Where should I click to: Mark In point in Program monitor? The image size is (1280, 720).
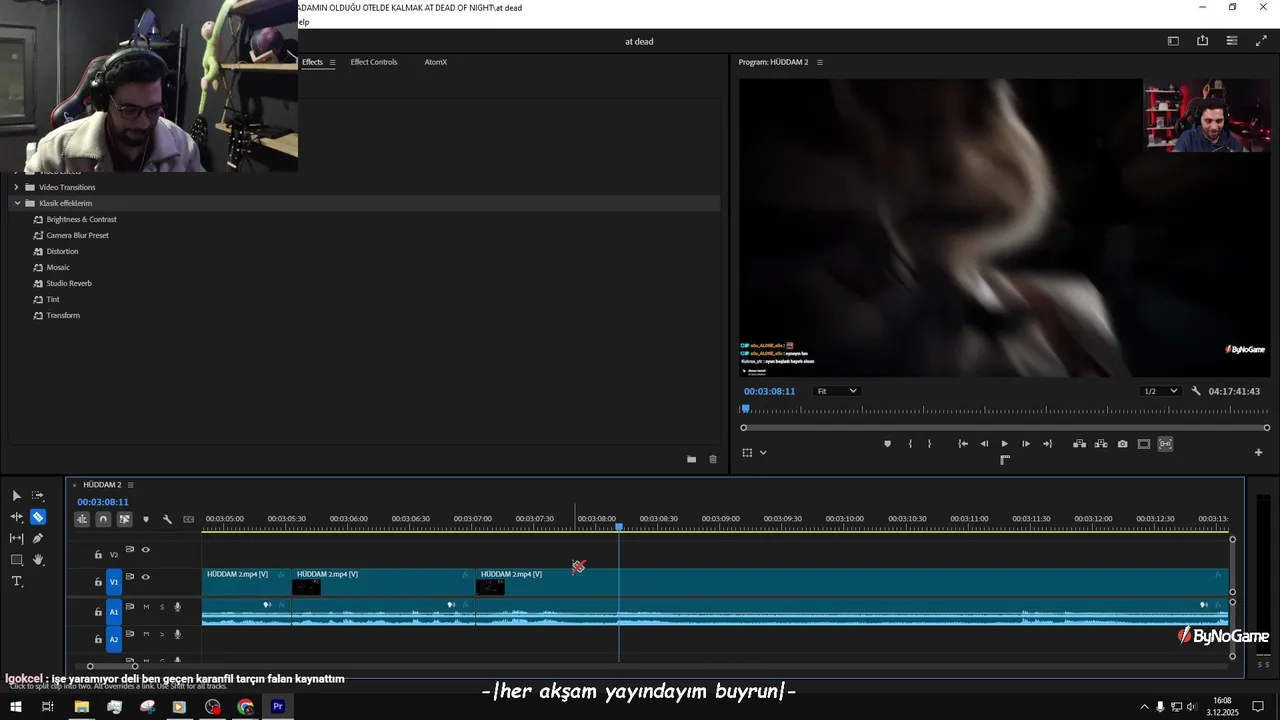point(910,444)
